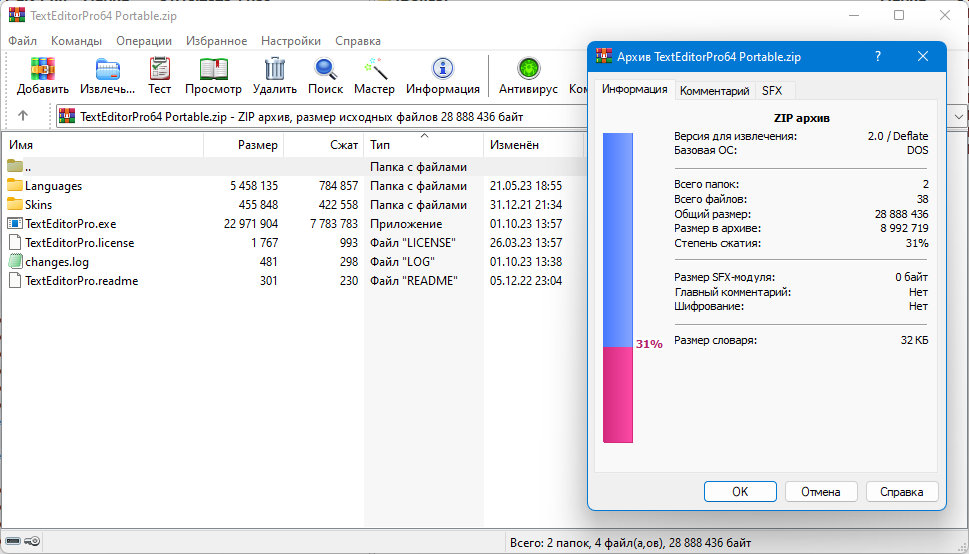969x554 pixels.
Task: Click the status bar total text
Action: coord(630,543)
